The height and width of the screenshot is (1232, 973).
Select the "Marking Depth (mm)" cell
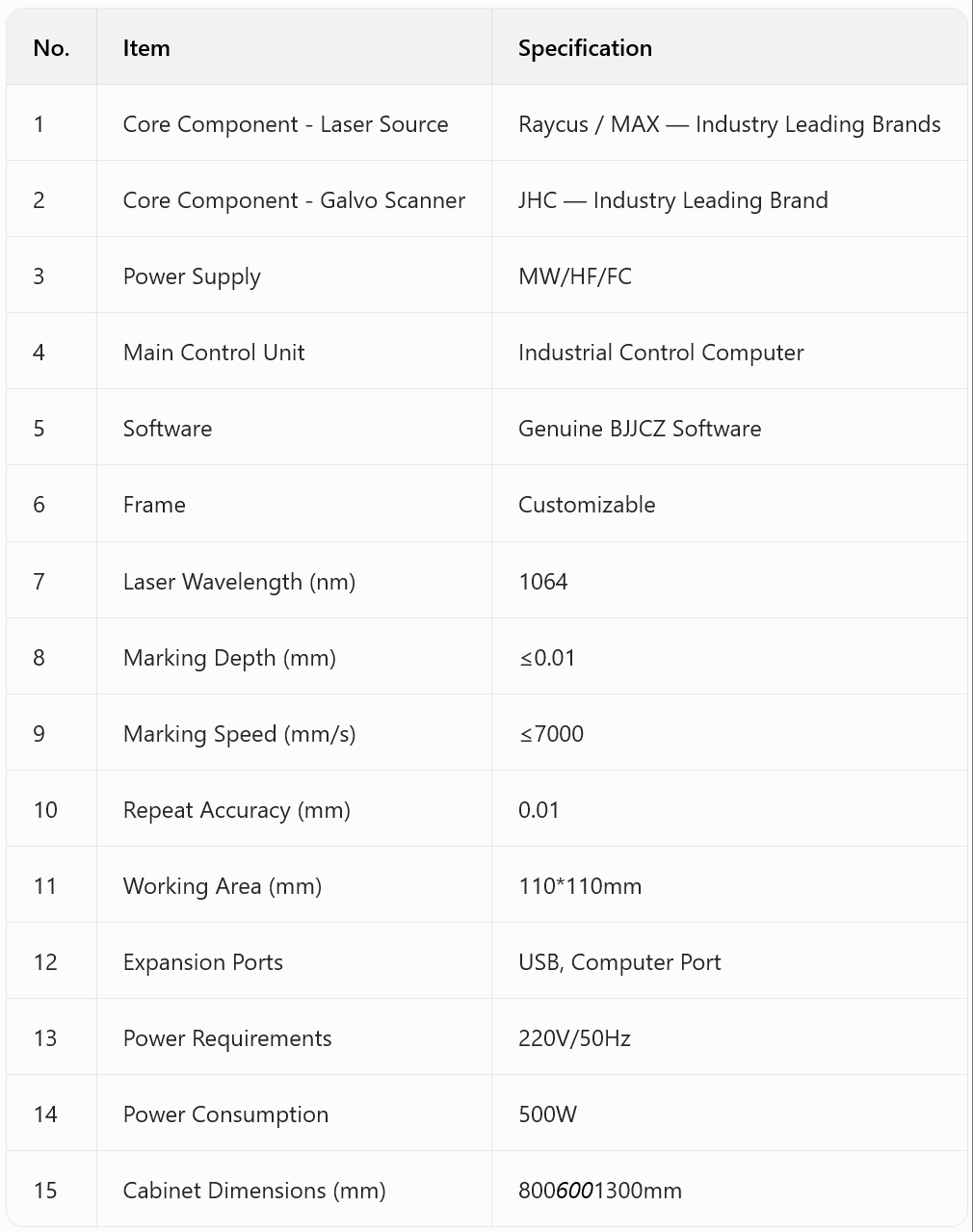point(229,658)
